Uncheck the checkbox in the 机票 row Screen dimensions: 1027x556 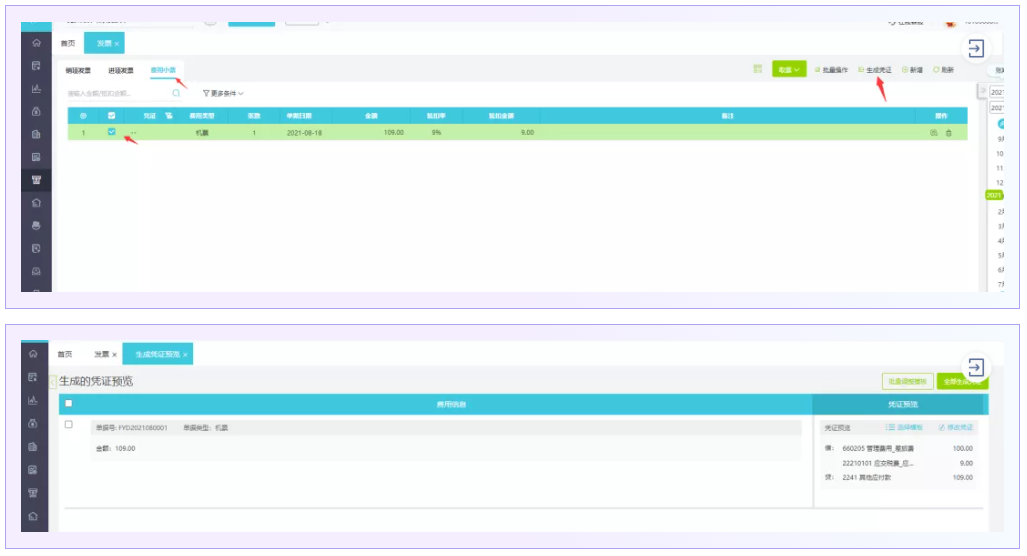(111, 132)
